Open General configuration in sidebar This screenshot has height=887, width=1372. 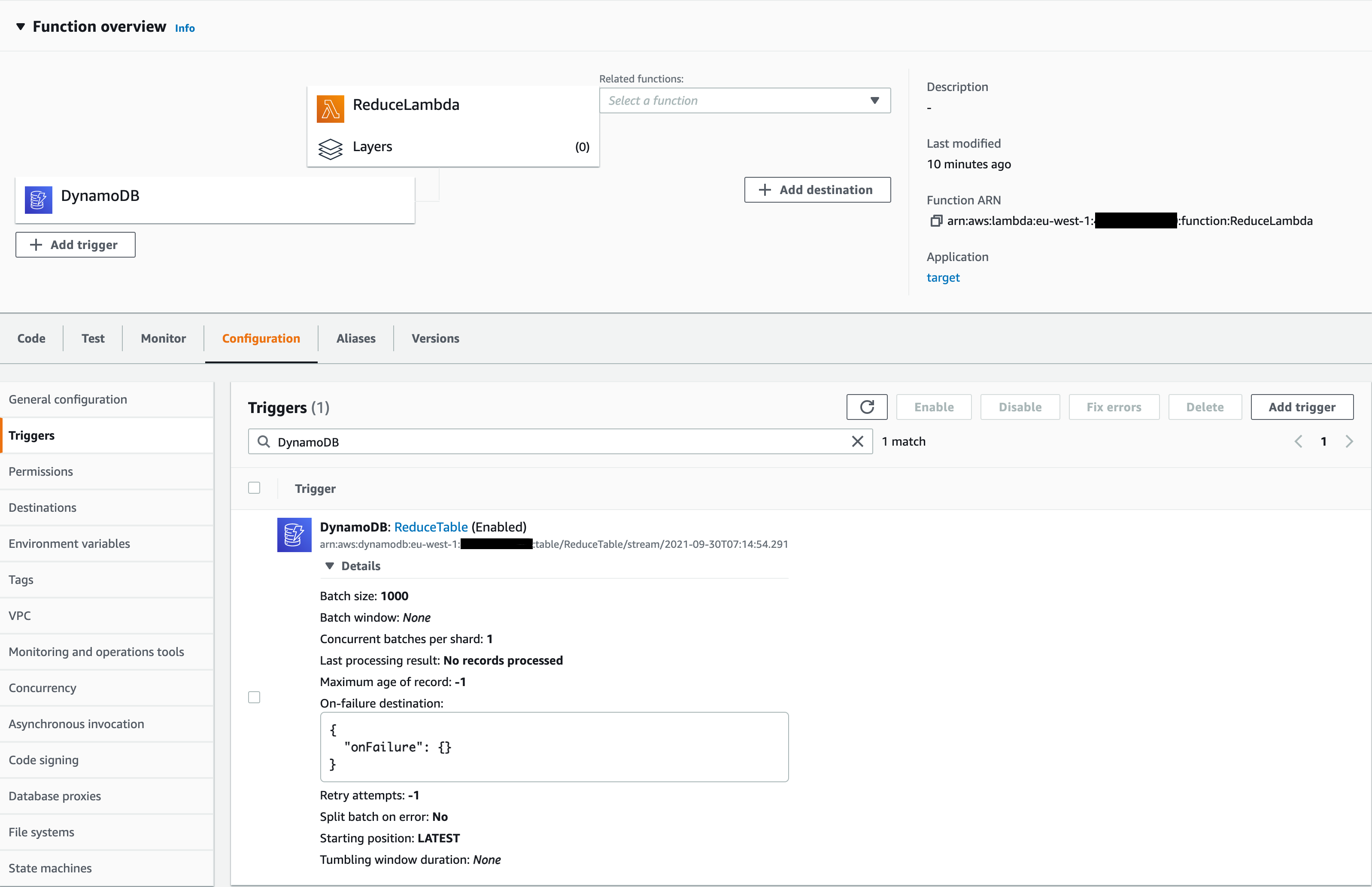click(x=107, y=399)
